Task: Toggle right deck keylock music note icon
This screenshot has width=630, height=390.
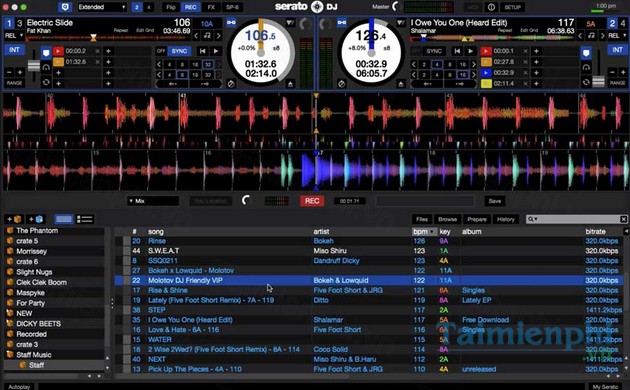Action: click(x=591, y=36)
